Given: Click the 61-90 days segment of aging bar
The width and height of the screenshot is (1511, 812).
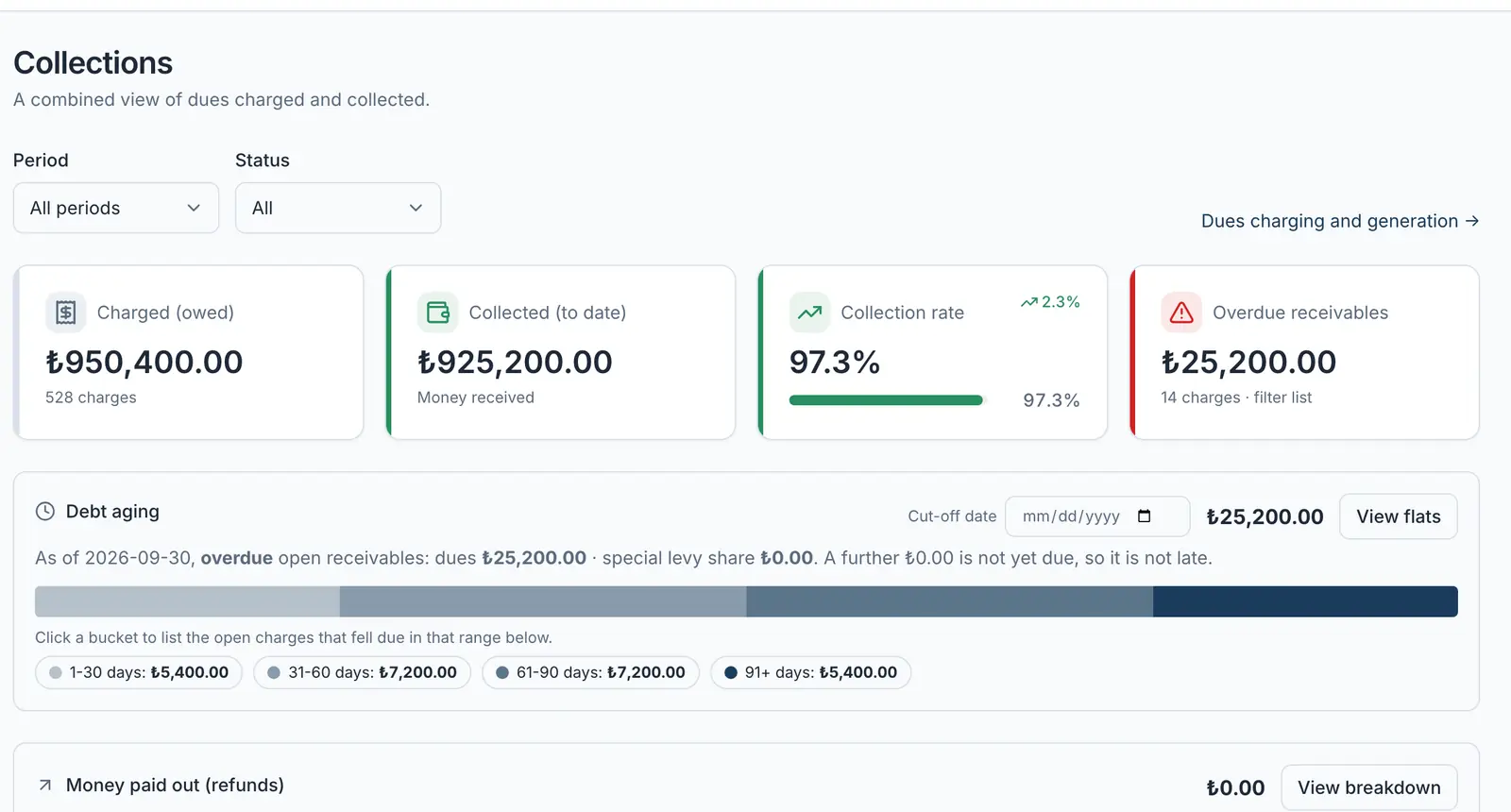Looking at the screenshot, I should coord(950,601).
